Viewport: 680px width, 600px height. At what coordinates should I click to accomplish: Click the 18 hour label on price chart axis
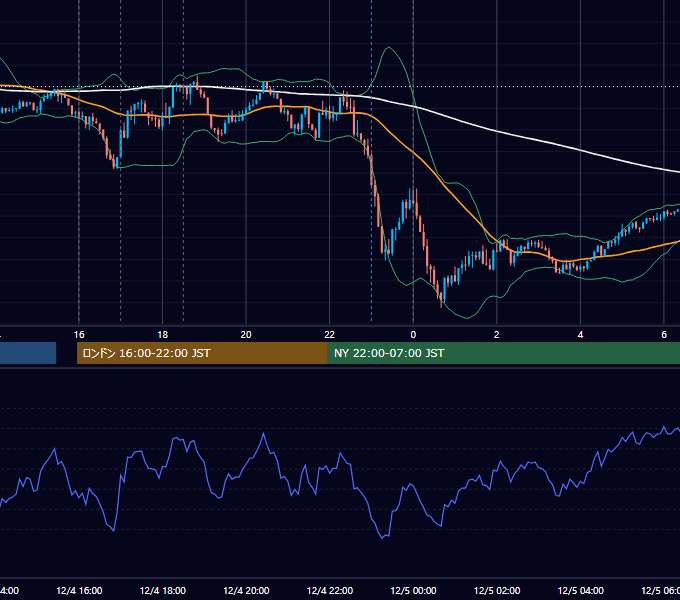coord(163,335)
